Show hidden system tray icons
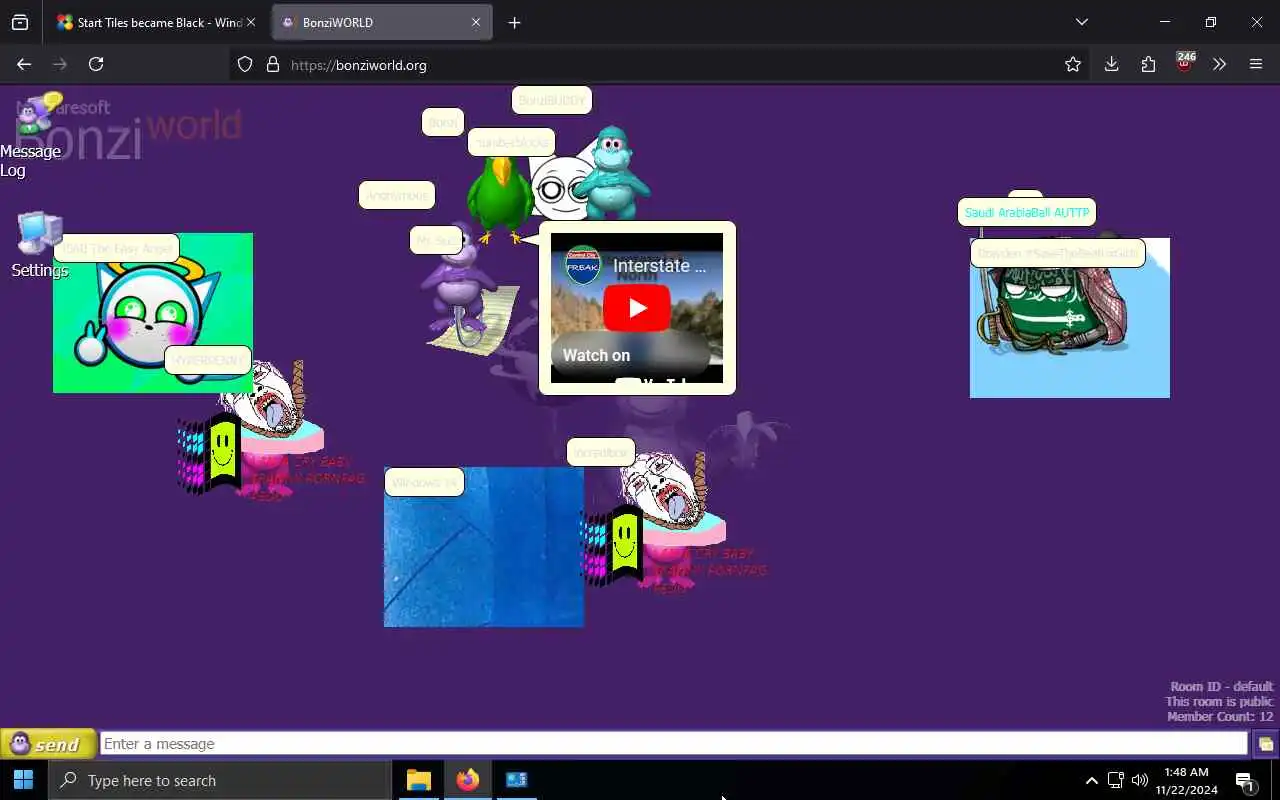This screenshot has width=1280, height=800. (1092, 780)
